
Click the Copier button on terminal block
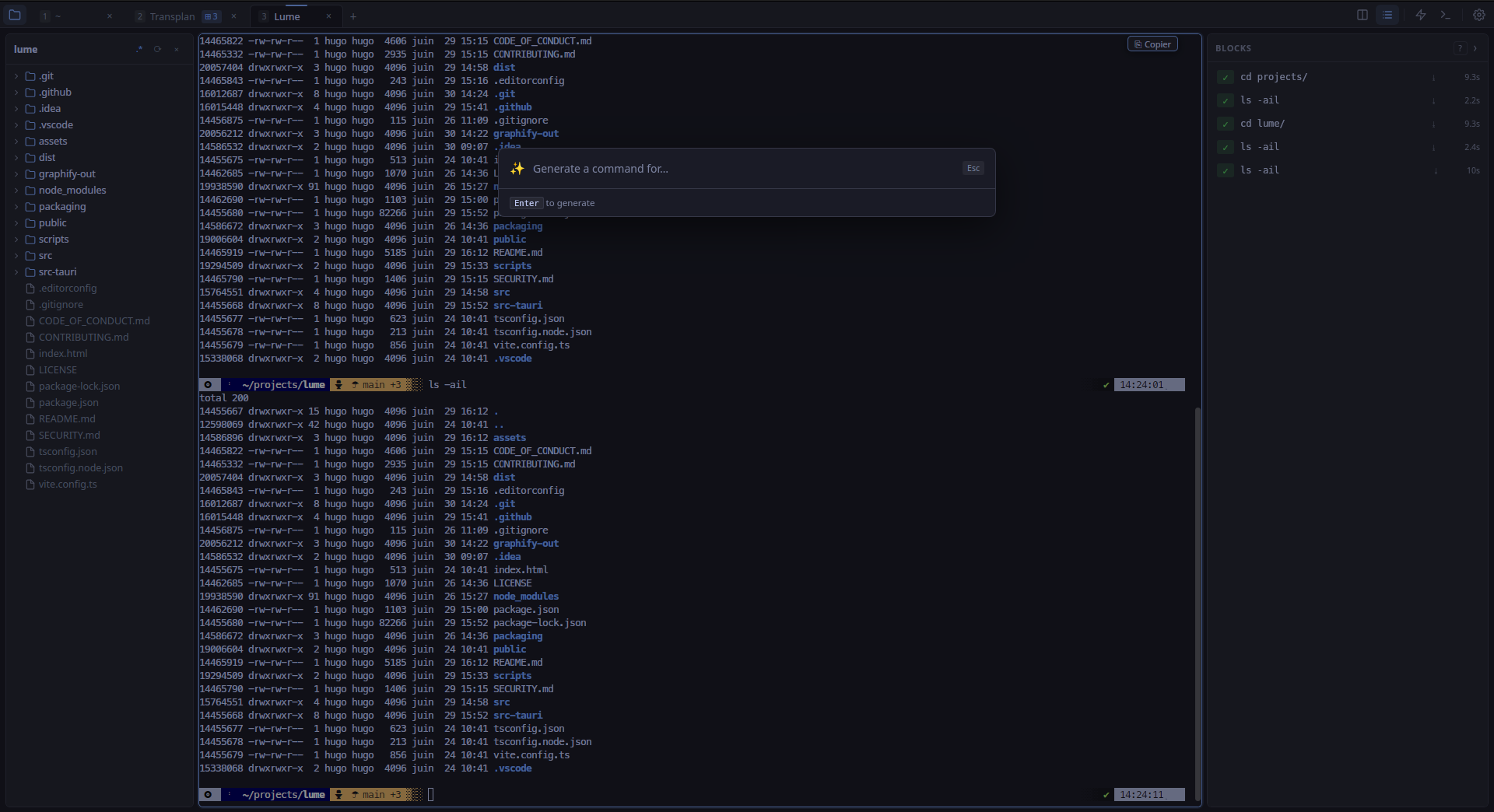pyautogui.click(x=1152, y=44)
